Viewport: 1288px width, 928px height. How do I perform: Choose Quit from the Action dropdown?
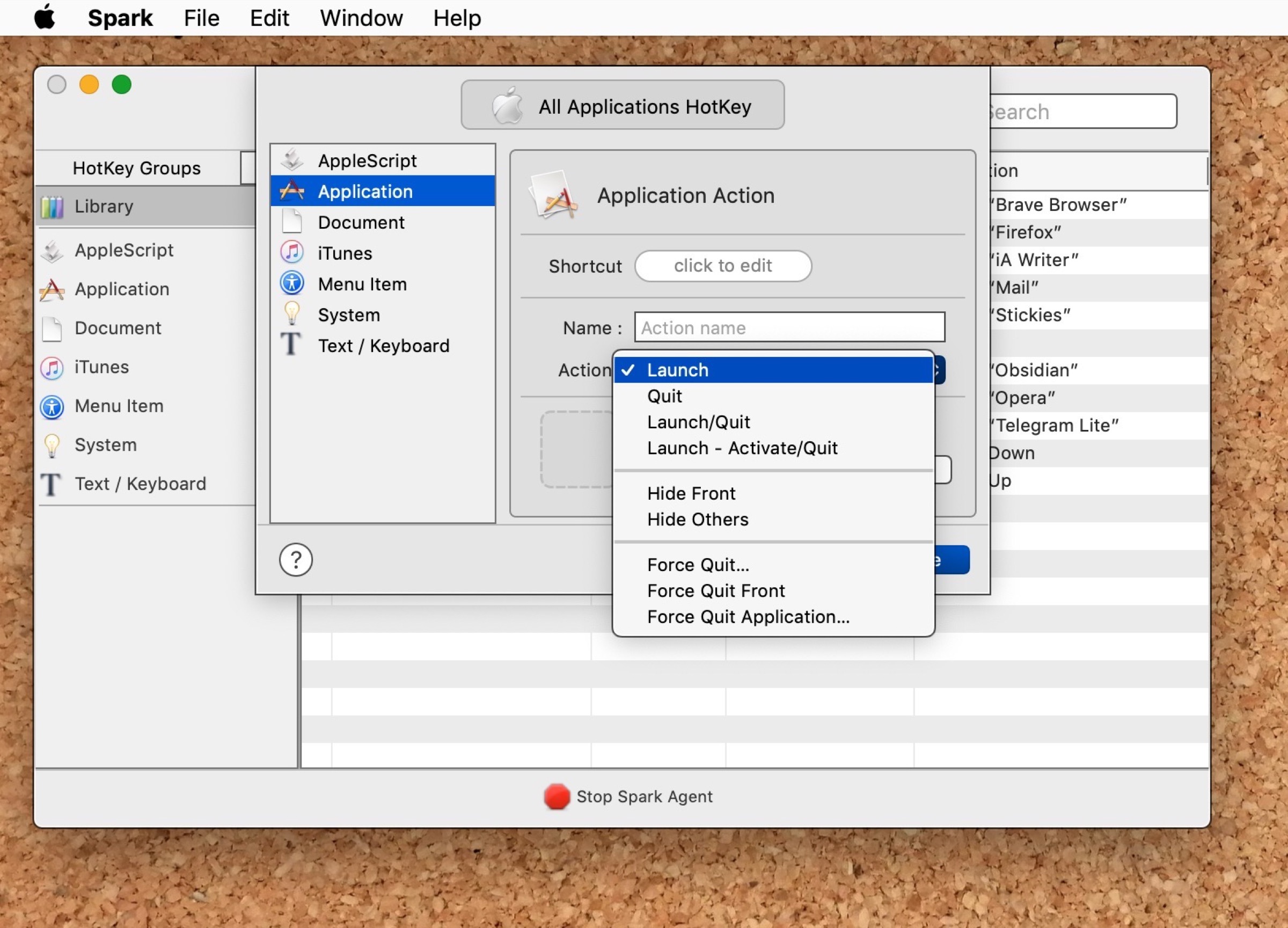[x=664, y=396]
